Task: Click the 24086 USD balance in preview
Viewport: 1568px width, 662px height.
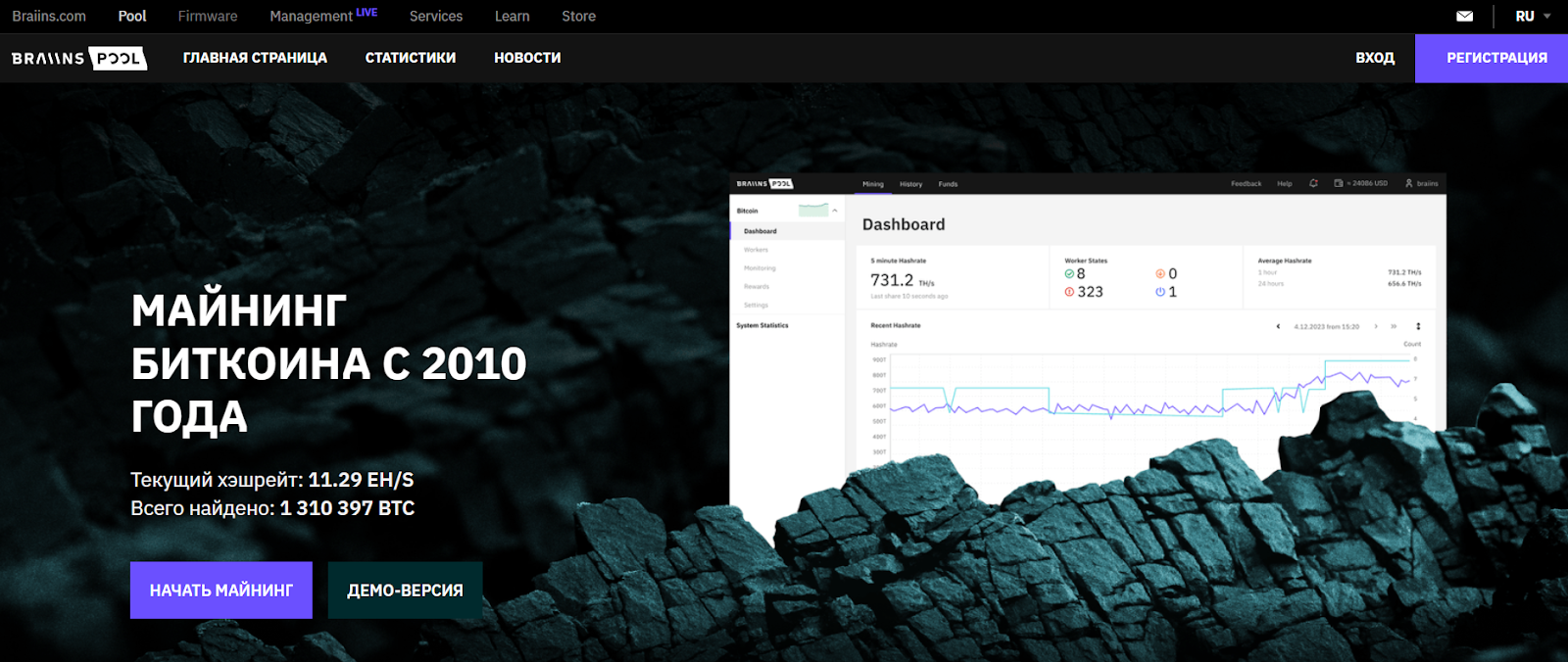Action: click(1367, 183)
